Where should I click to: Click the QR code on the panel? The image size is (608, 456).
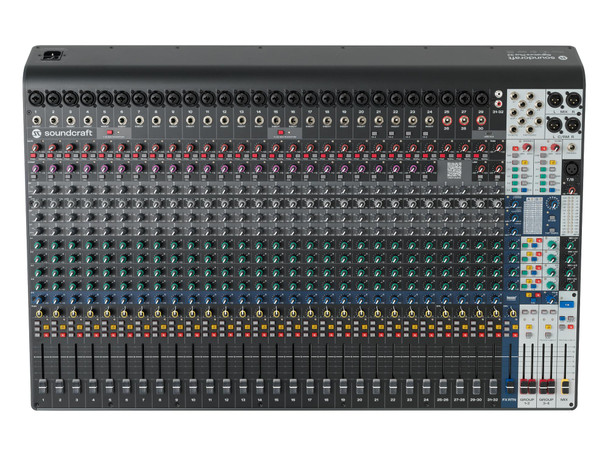click(x=454, y=171)
